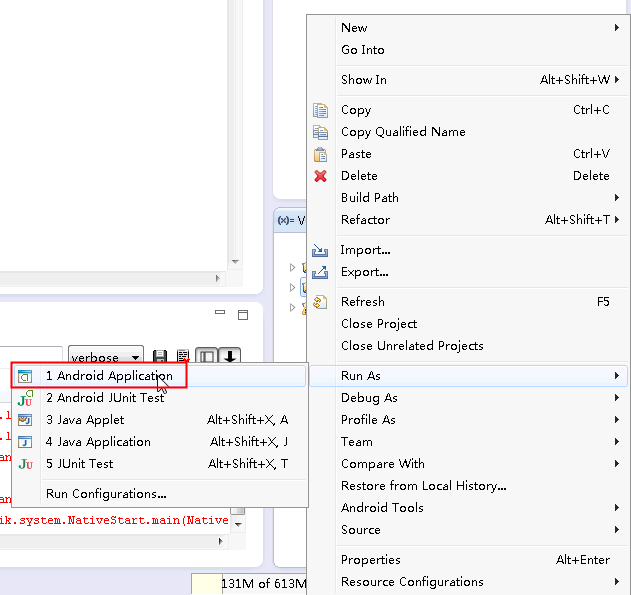
Task: Save the LogCat log with floppy icon
Action: pos(160,356)
